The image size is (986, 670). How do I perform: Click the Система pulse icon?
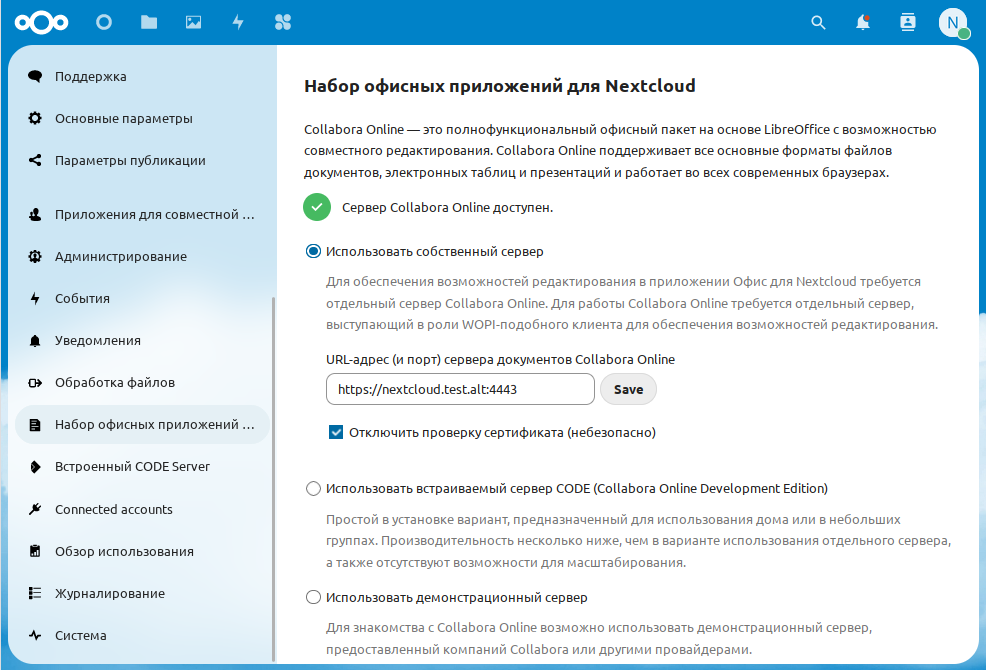tap(35, 635)
